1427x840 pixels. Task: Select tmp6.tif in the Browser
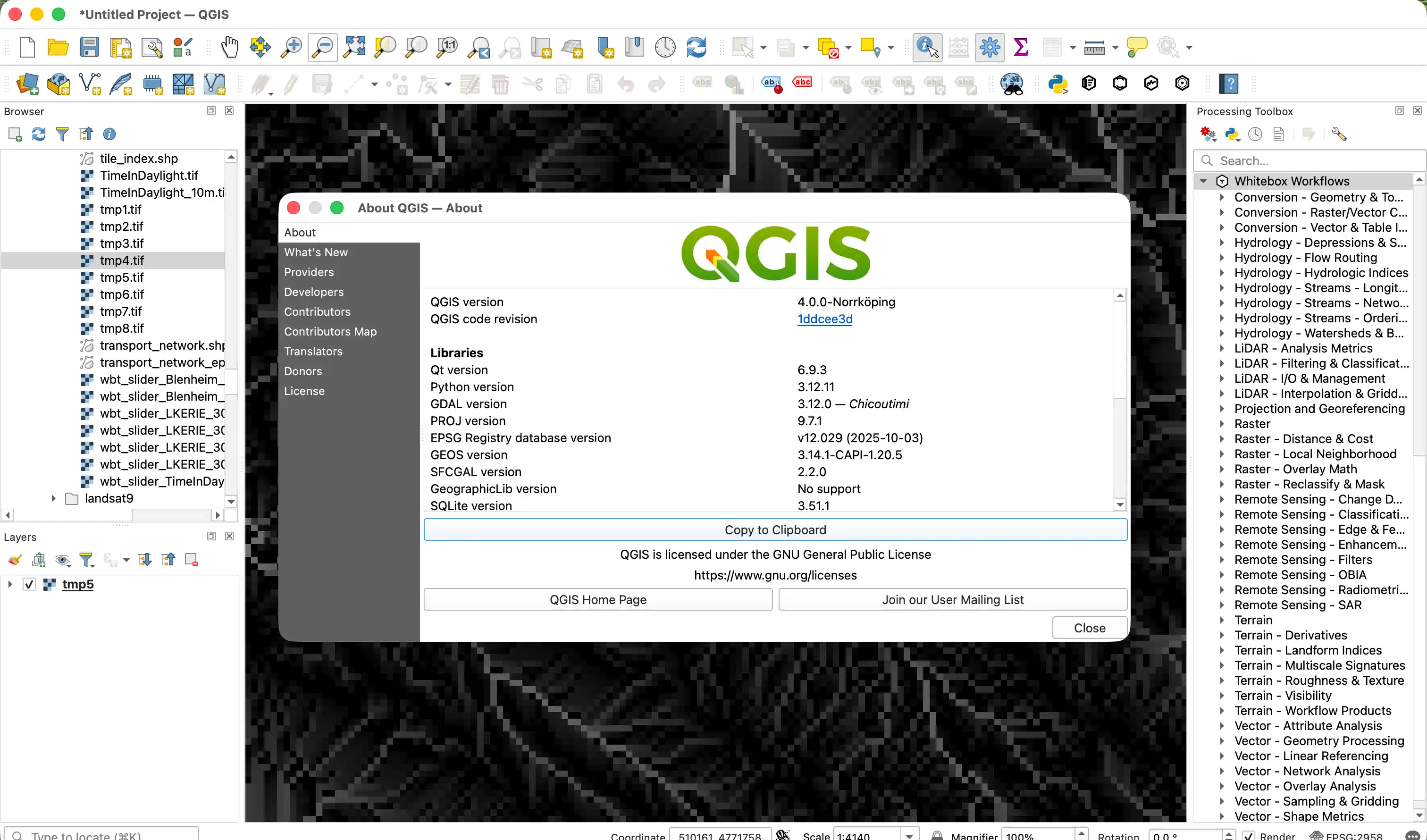pyautogui.click(x=122, y=294)
